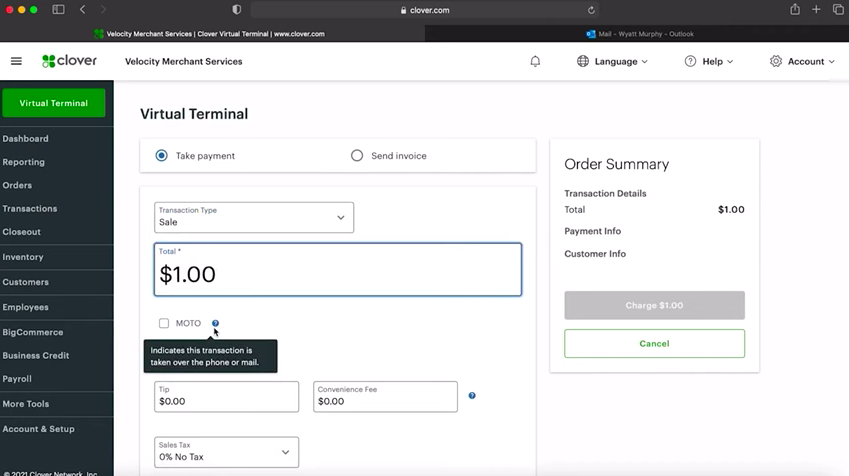Click the Safari share icon

[x=795, y=9]
